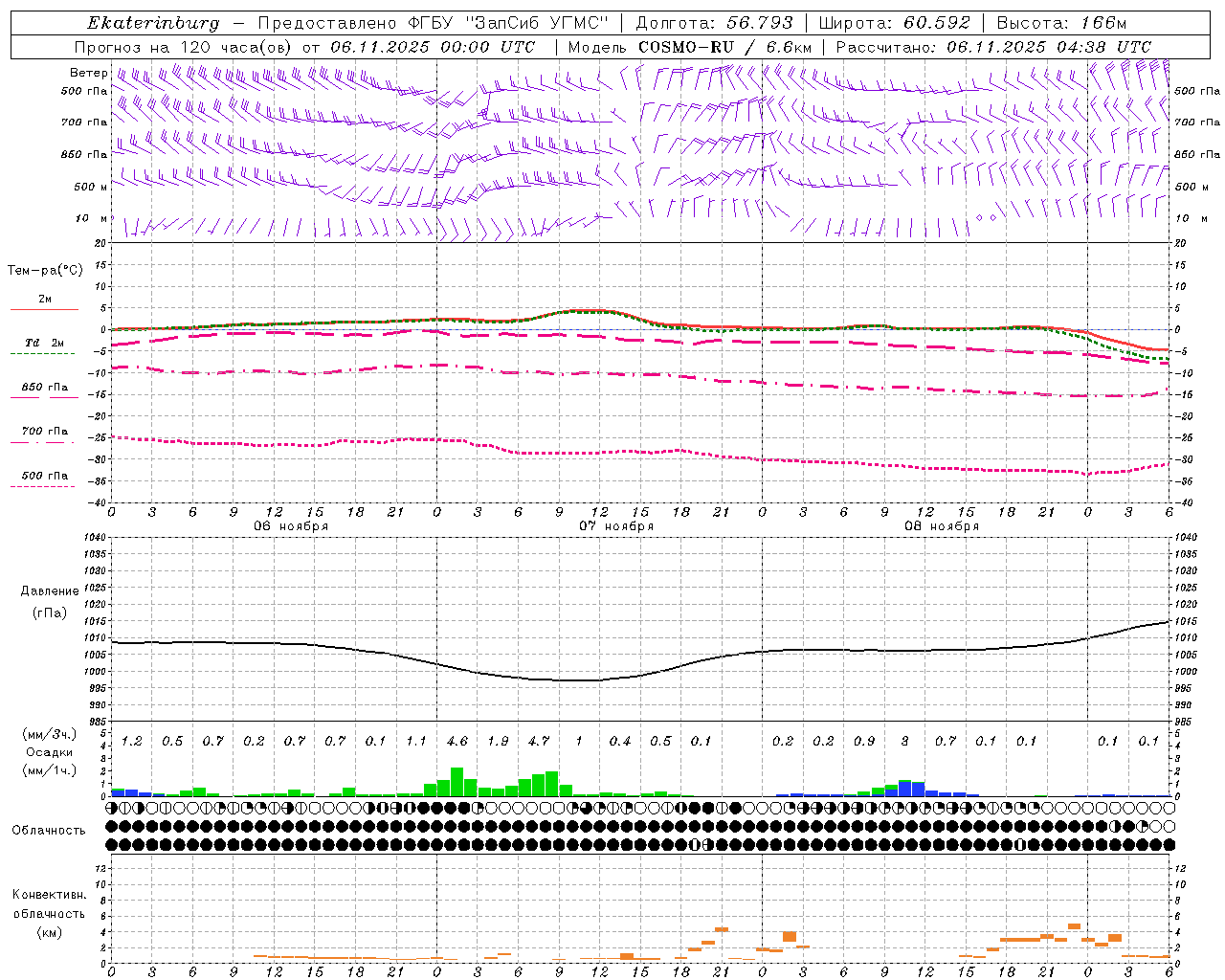
Task: Click the (мм/3ч.) unit label
Action: (49, 734)
